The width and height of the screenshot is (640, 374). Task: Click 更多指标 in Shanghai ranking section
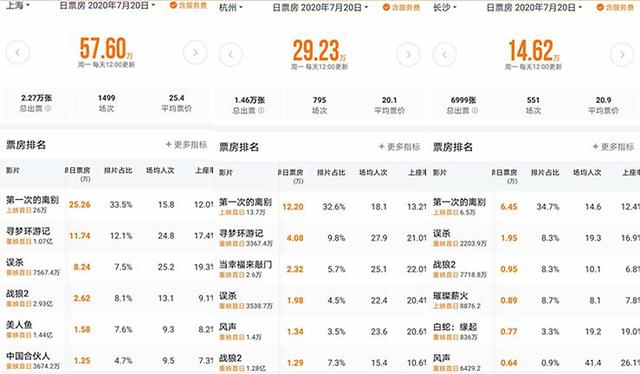[187, 145]
